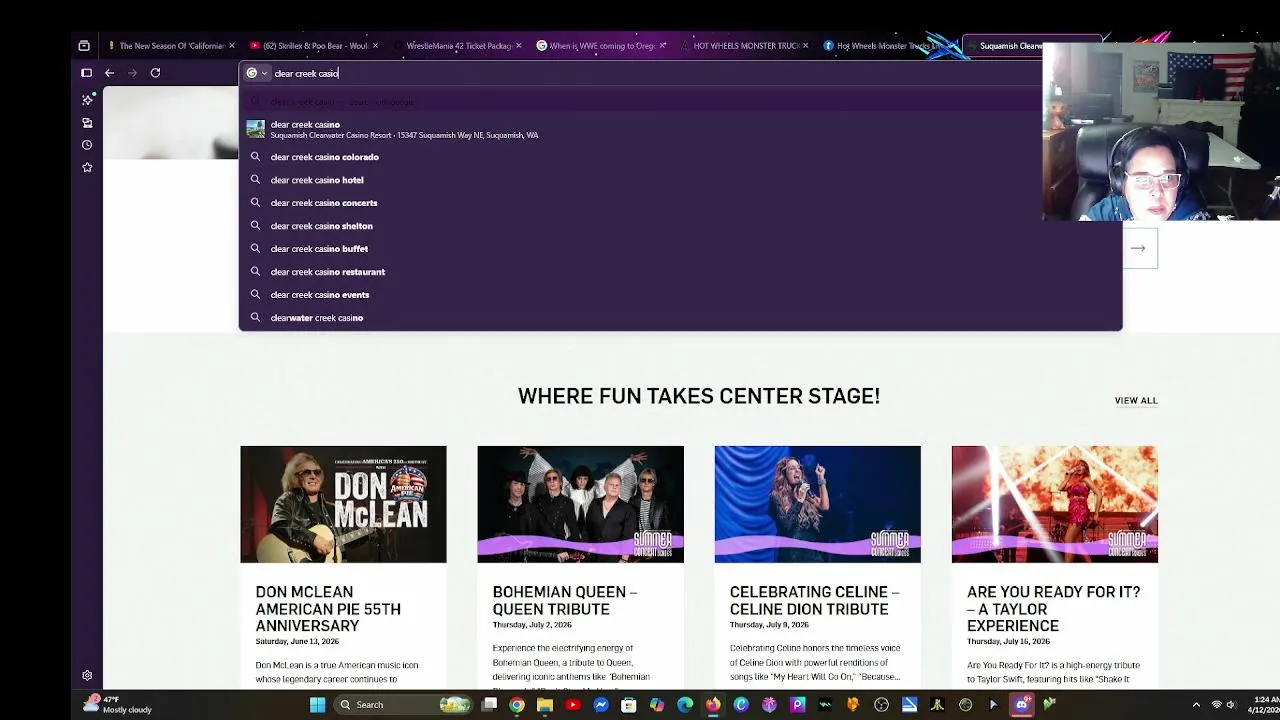This screenshot has width=1280, height=720.
Task: Select Suquamish Clearwater Casino Resort suggestion
Action: [x=680, y=129]
